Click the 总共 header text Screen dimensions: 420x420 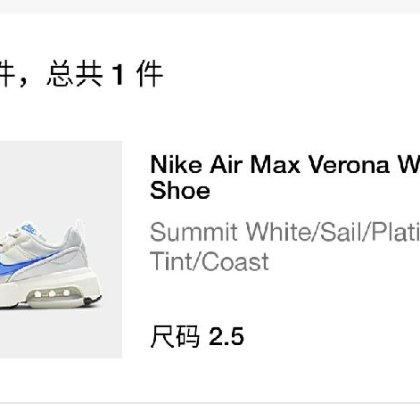point(74,74)
